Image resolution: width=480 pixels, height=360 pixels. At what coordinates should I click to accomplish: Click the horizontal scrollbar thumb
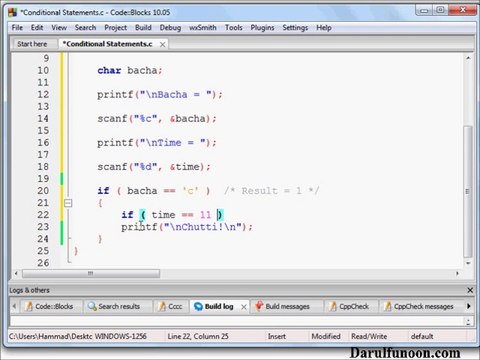(x=91, y=274)
